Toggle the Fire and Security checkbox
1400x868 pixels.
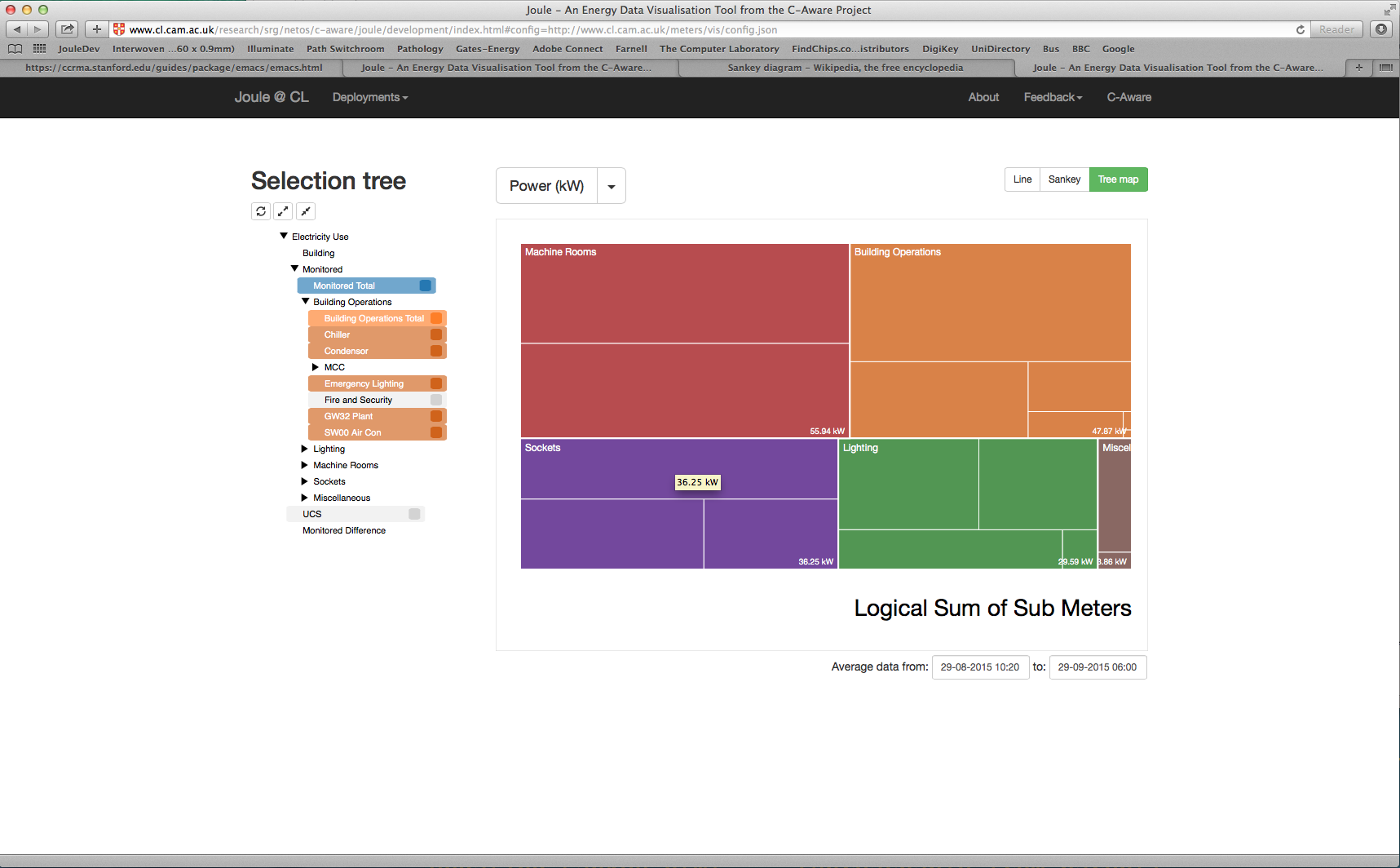pyautogui.click(x=436, y=400)
